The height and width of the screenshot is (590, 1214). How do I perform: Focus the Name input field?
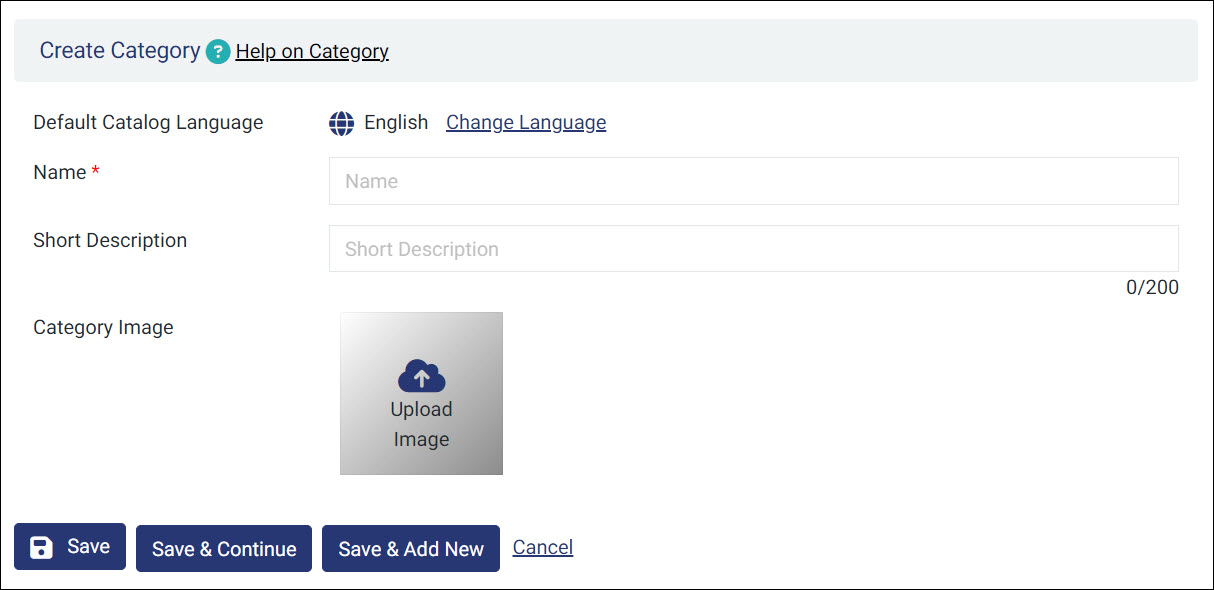753,181
